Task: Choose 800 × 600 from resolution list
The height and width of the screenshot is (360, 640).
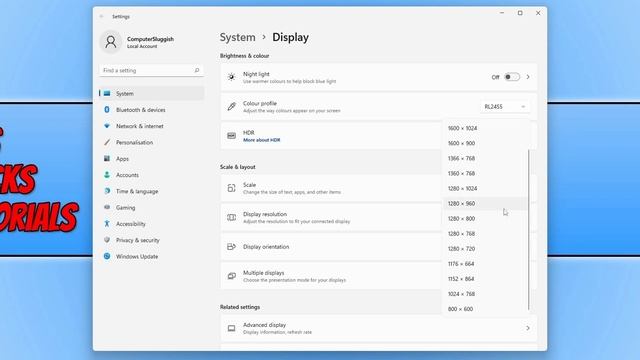Action: coord(485,309)
